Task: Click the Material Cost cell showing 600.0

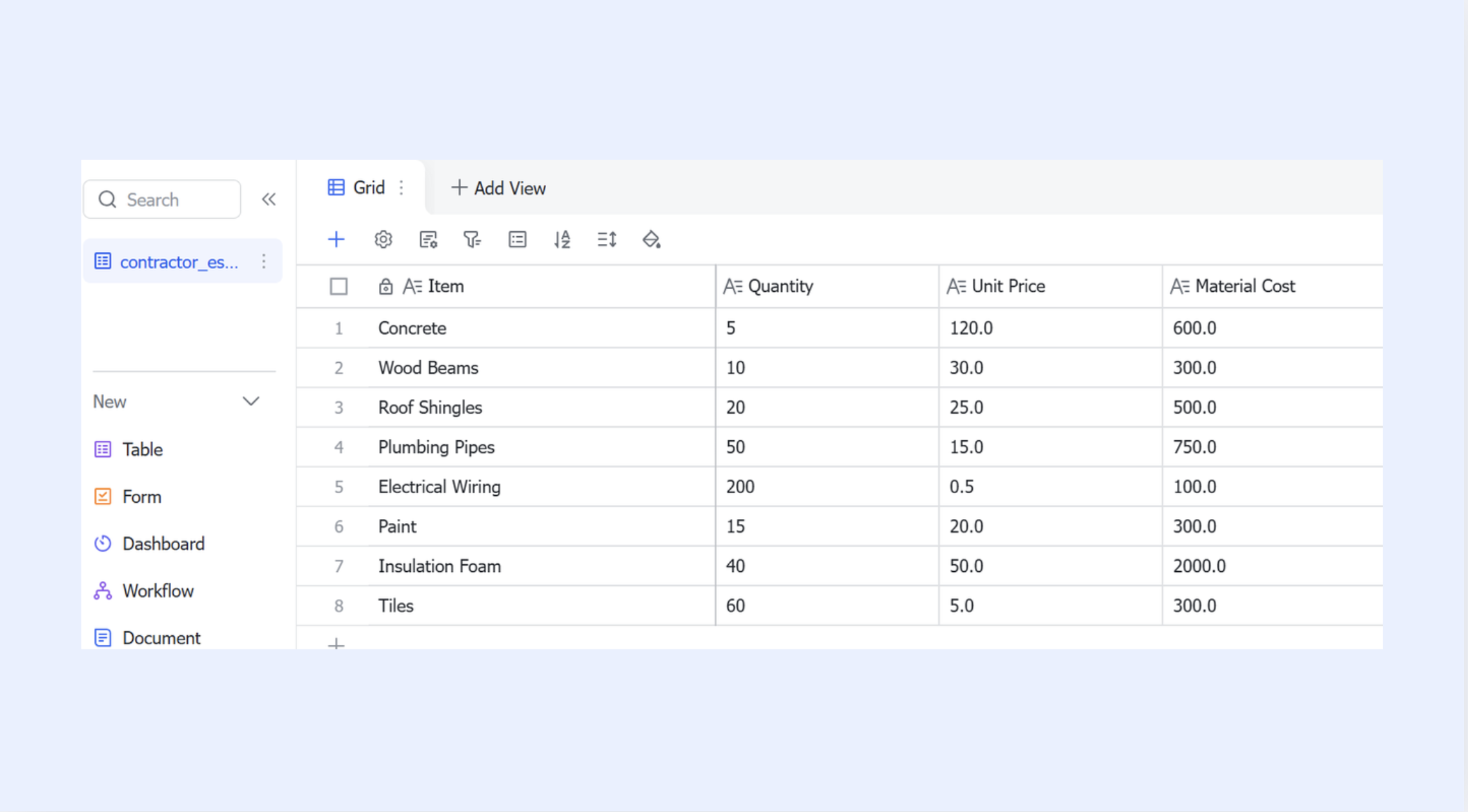Action: coord(1272,328)
